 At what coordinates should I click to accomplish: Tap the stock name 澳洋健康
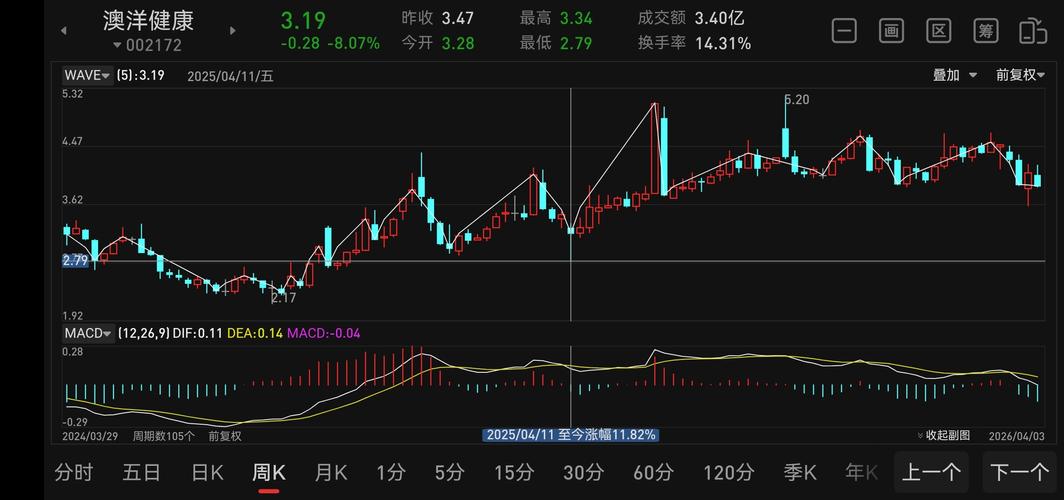tap(149, 20)
